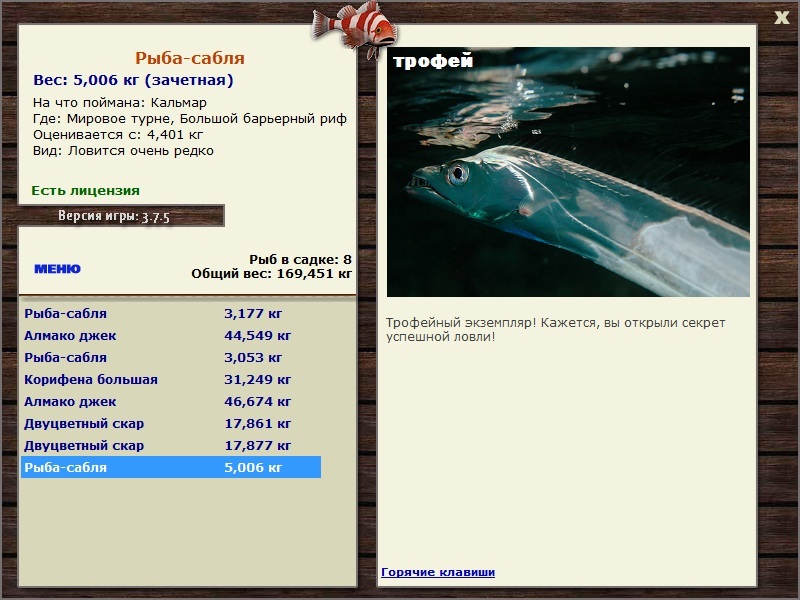Click the Трофейный экземпляр description text
Image resolution: width=800 pixels, height=600 pixels.
coord(556,330)
